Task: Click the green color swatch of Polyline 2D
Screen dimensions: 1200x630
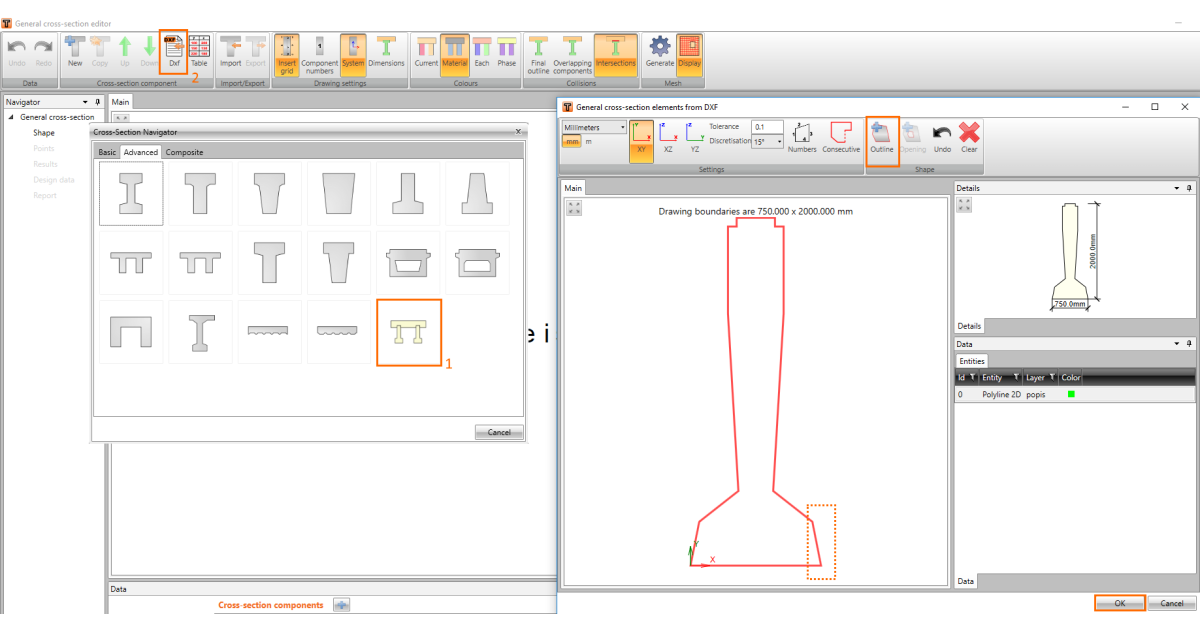Action: (x=1071, y=394)
